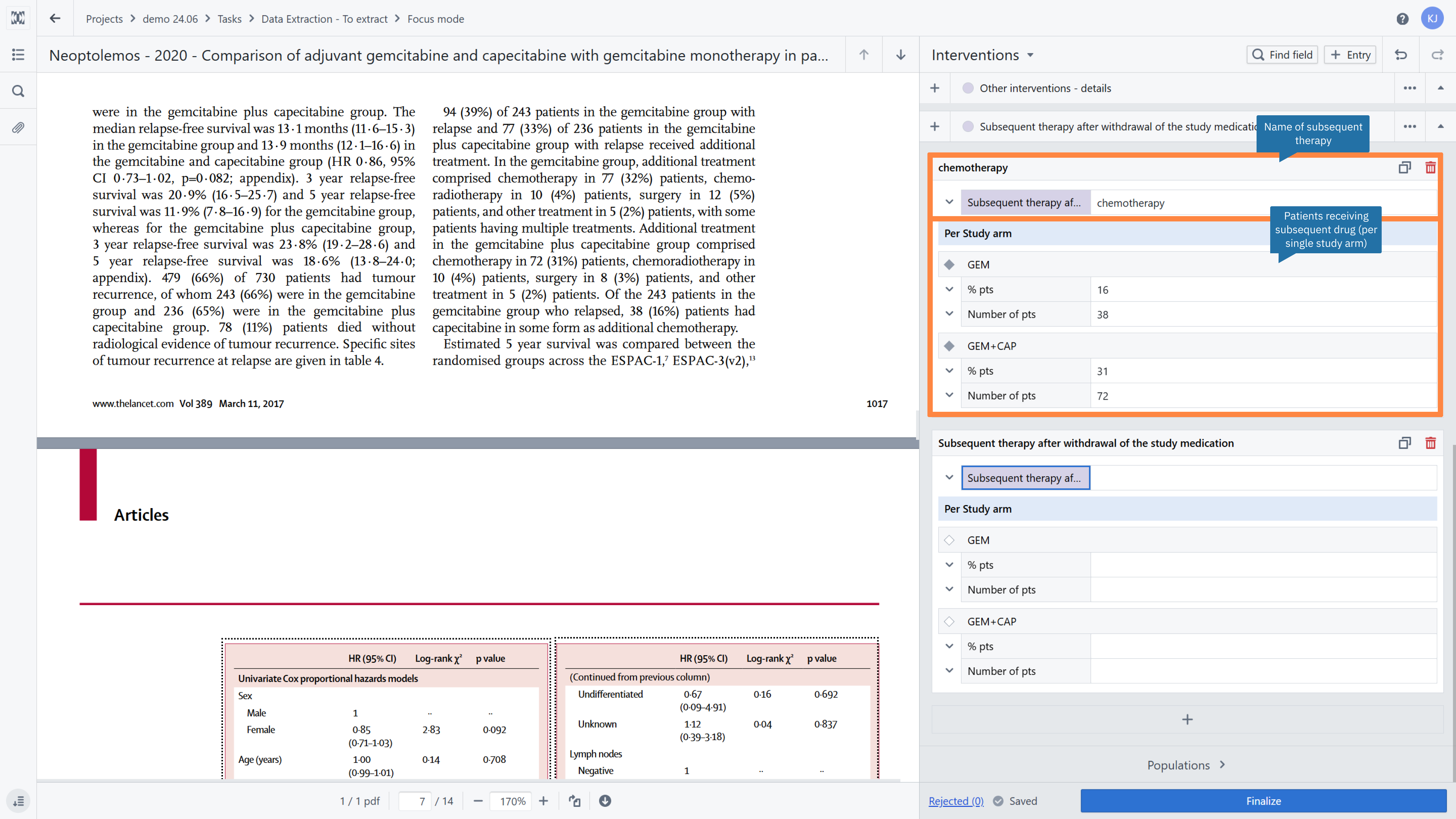The width and height of the screenshot is (1456, 819).
Task: Open the Rejected (0) link
Action: point(956,801)
